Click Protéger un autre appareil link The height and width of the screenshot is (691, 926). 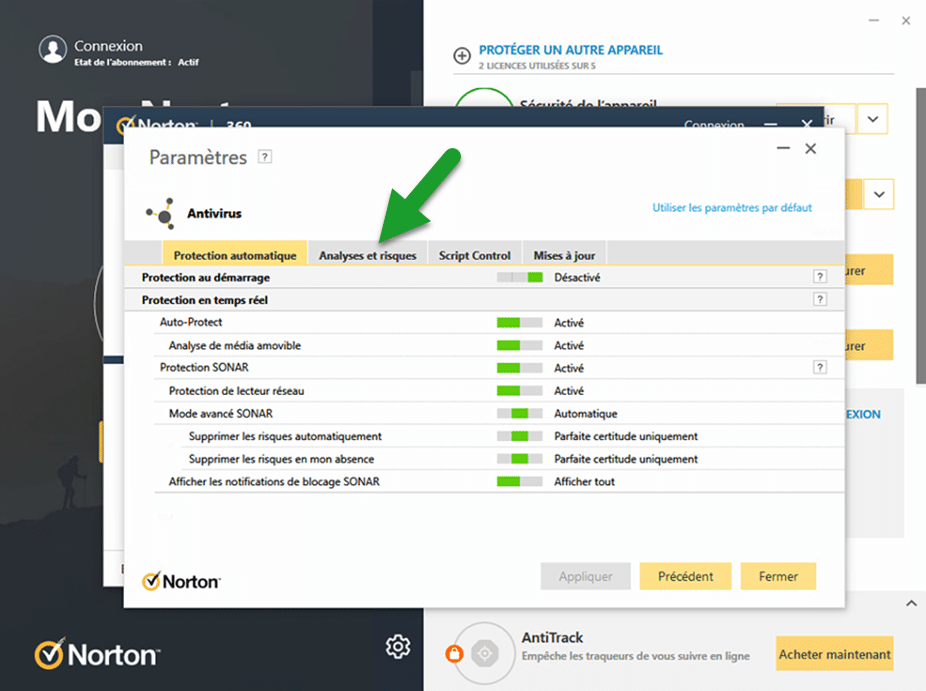[570, 50]
